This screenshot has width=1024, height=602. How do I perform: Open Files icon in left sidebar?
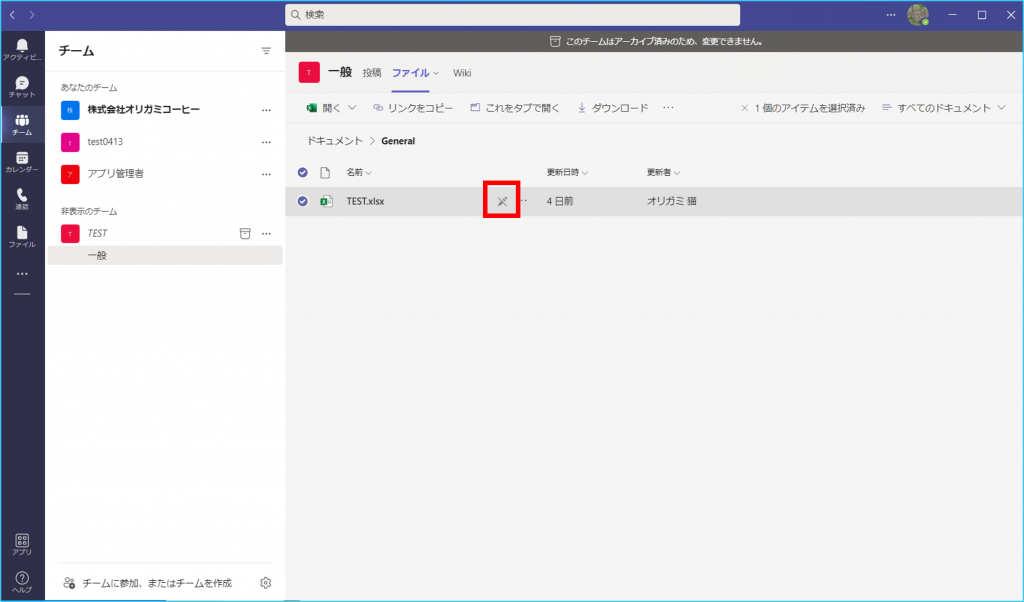click(x=22, y=236)
